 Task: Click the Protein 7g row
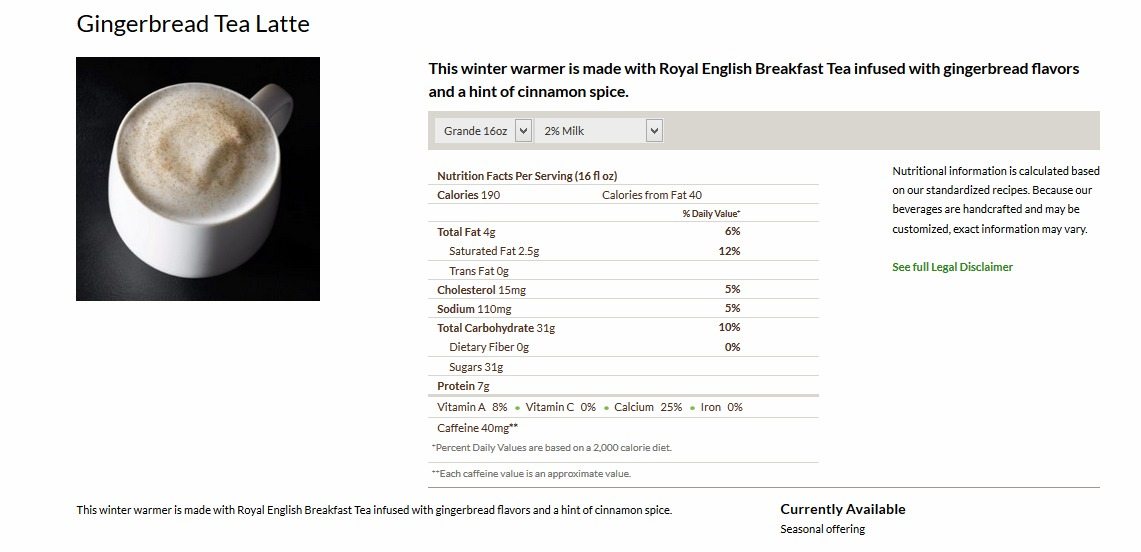pyautogui.click(x=624, y=386)
